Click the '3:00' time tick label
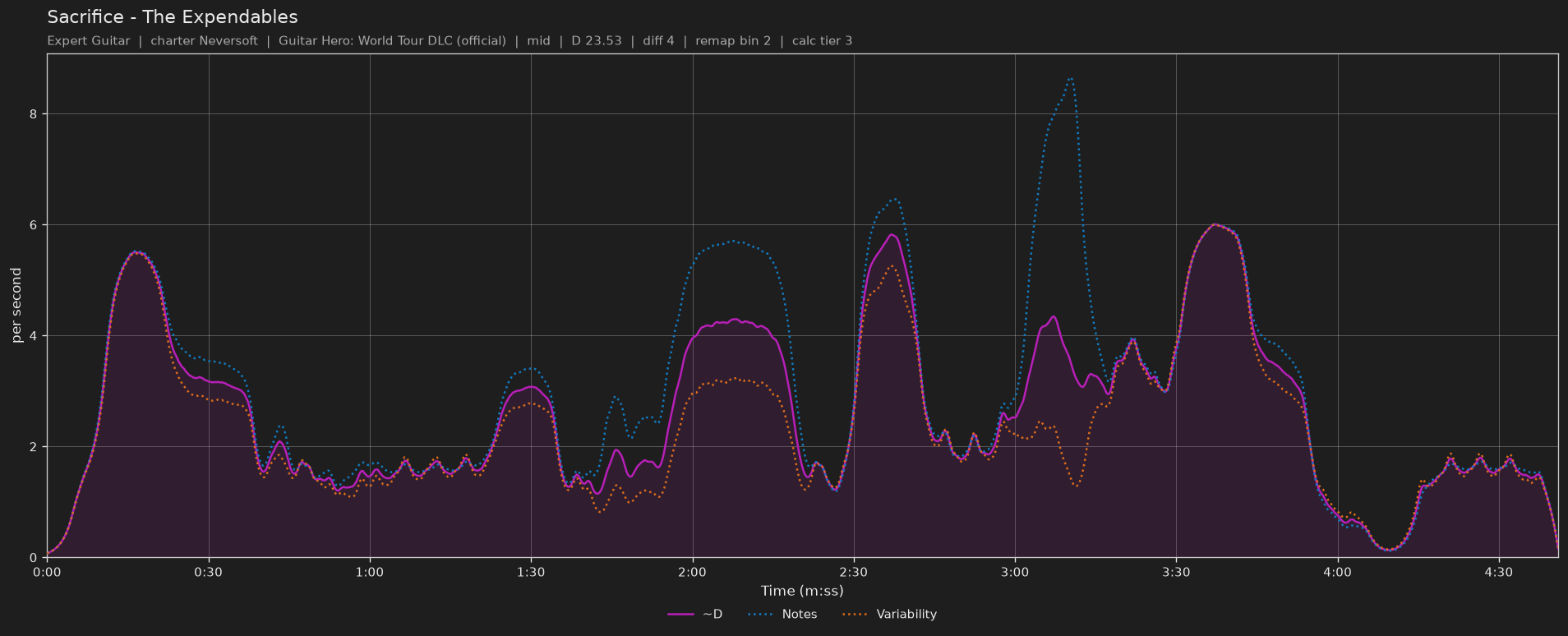Image resolution: width=1568 pixels, height=636 pixels. click(1015, 572)
